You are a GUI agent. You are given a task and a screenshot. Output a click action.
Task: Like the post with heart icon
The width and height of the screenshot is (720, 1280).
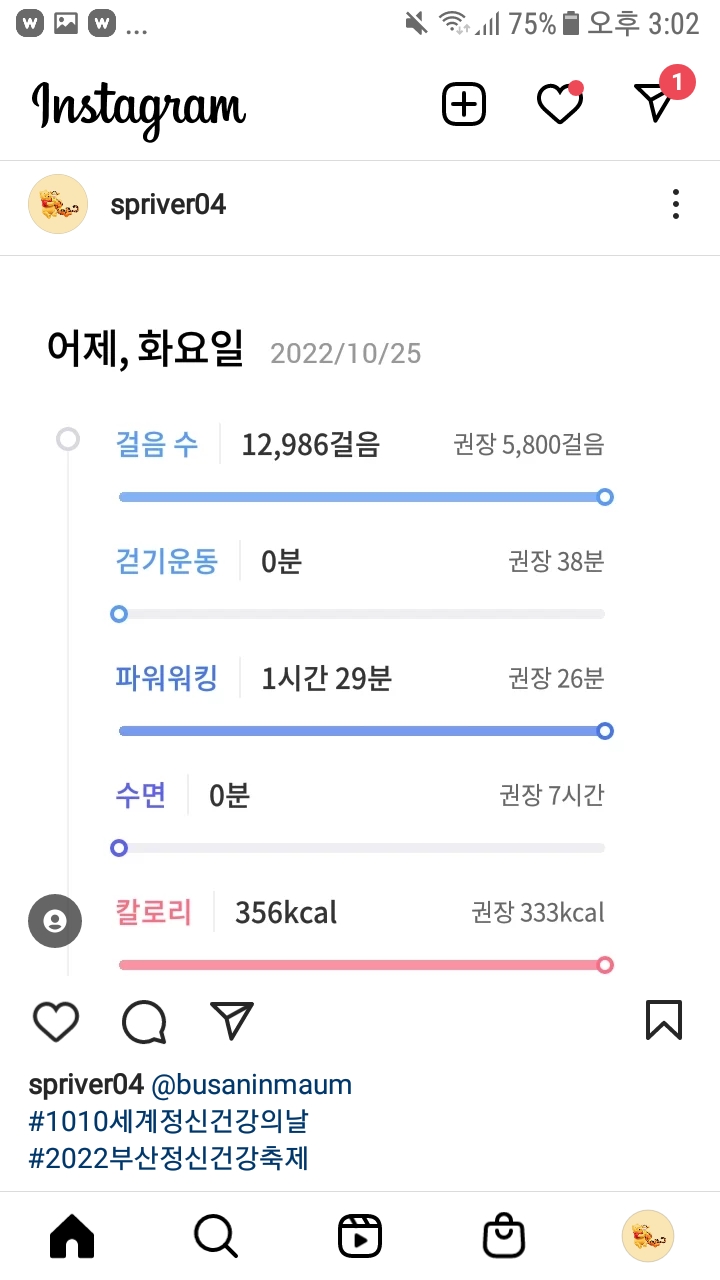[x=56, y=1021]
